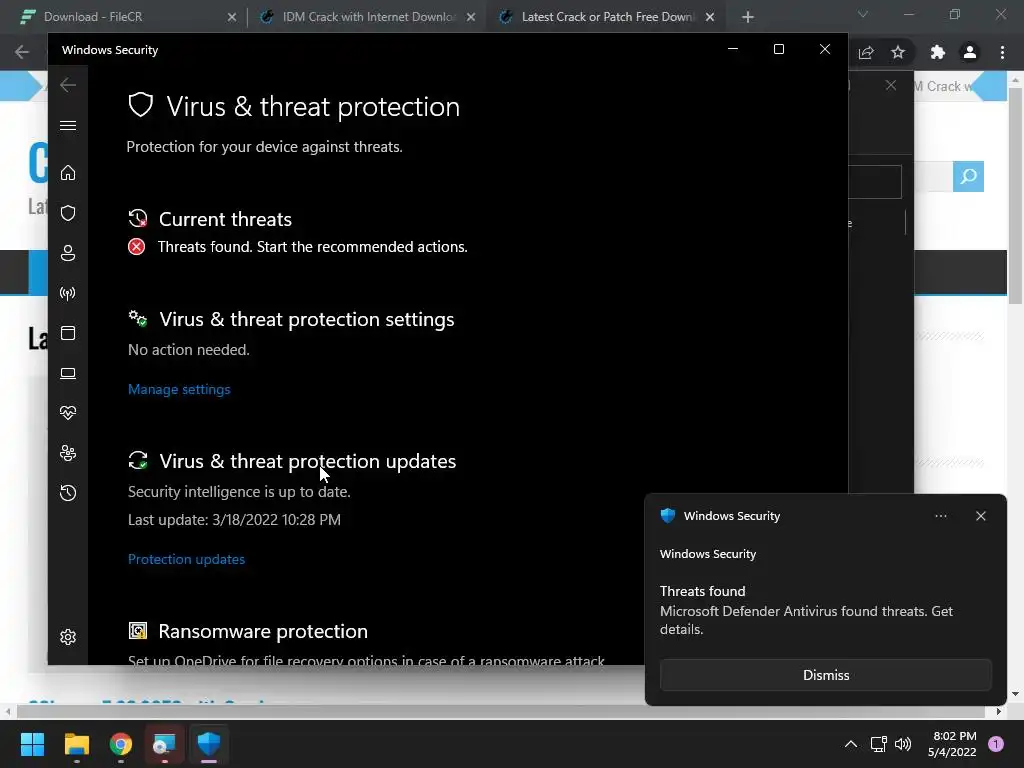Image resolution: width=1024 pixels, height=768 pixels.
Task: Close the Download - FileCR tab
Action: pos(232,17)
